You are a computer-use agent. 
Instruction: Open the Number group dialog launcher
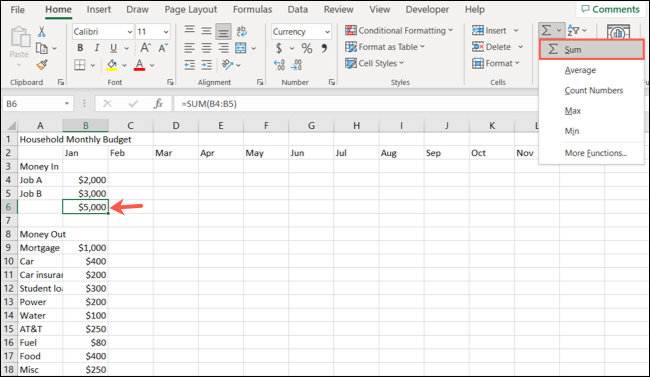[x=332, y=83]
